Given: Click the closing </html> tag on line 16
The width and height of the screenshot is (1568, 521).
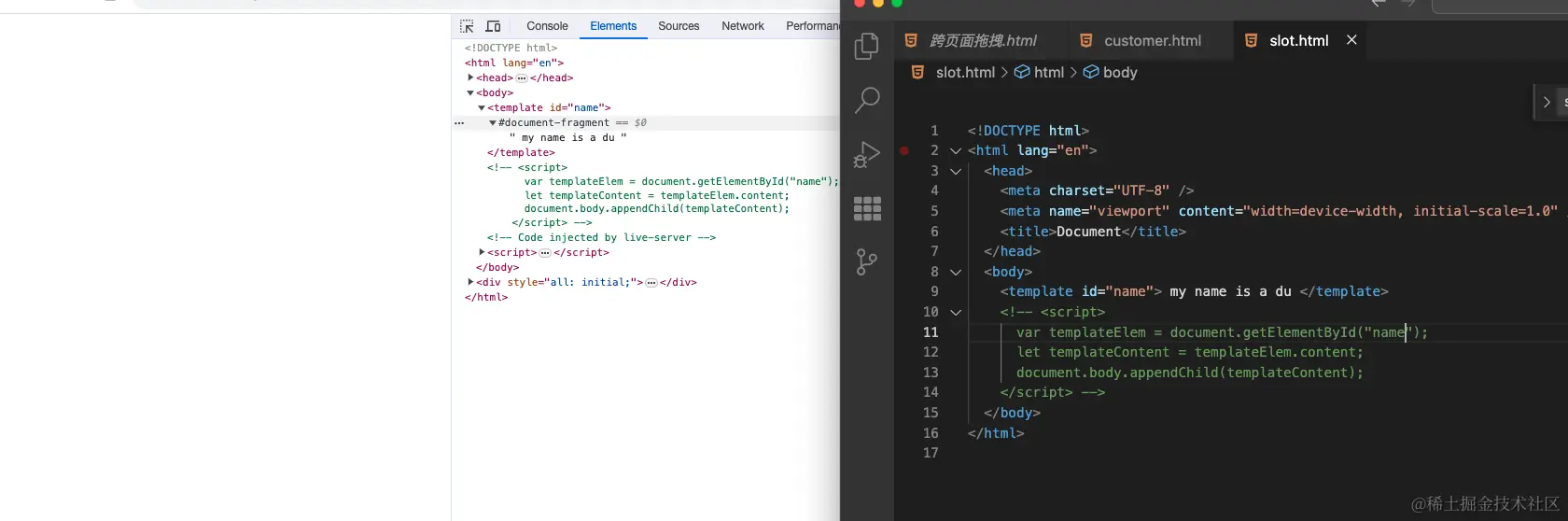Looking at the screenshot, I should (x=996, y=433).
